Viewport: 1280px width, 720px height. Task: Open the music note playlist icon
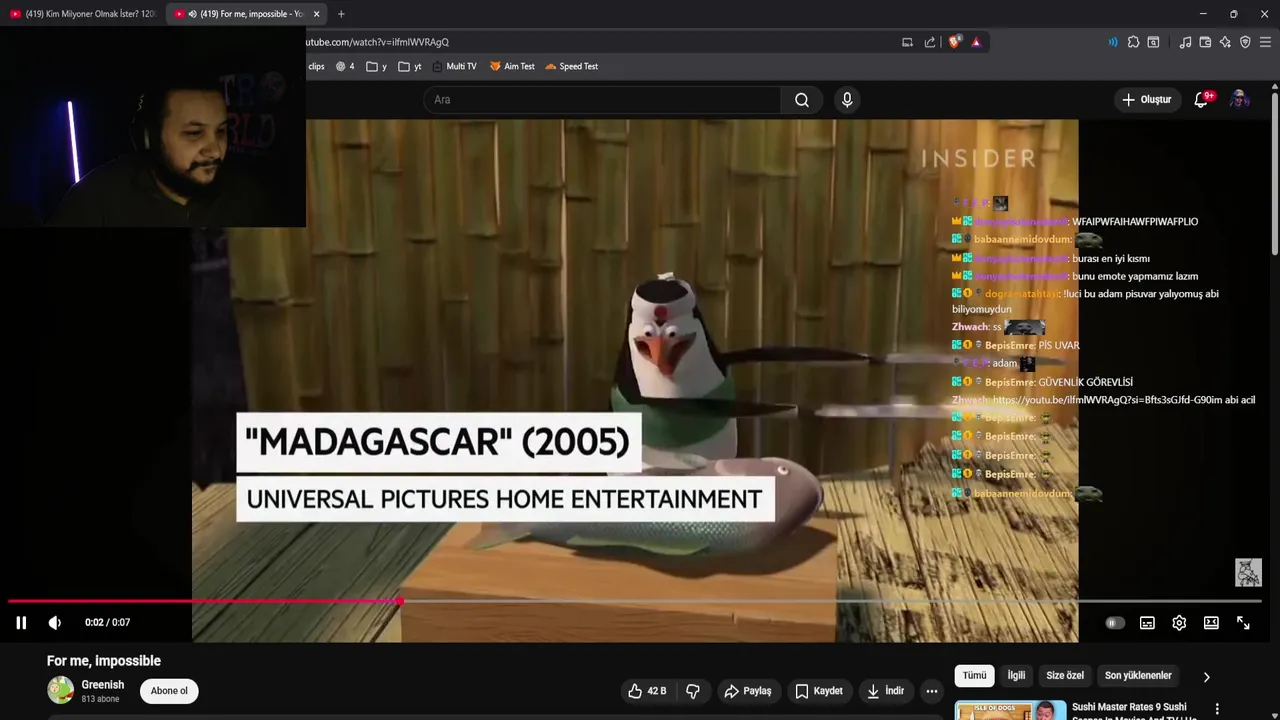[1185, 42]
